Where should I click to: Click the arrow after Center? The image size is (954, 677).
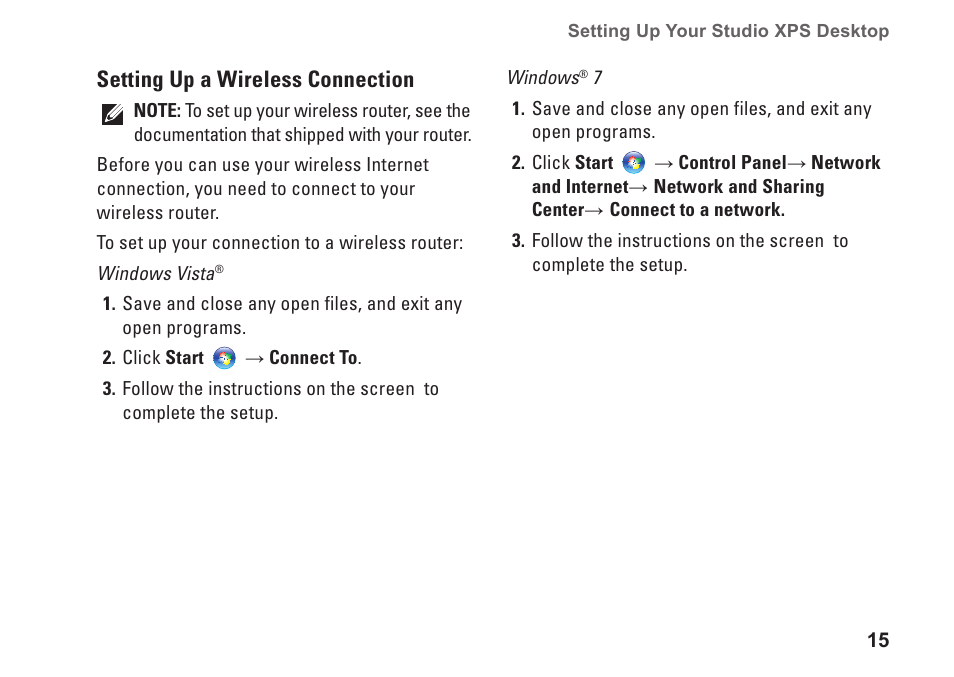[594, 210]
